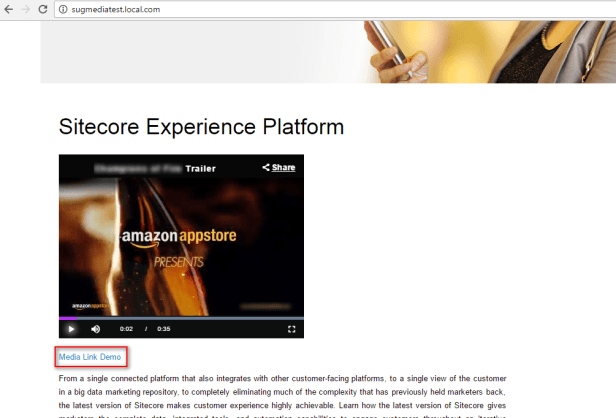Select the Sitecore Experience Platform heading
Screen dimensions: 616x418
click(201, 126)
